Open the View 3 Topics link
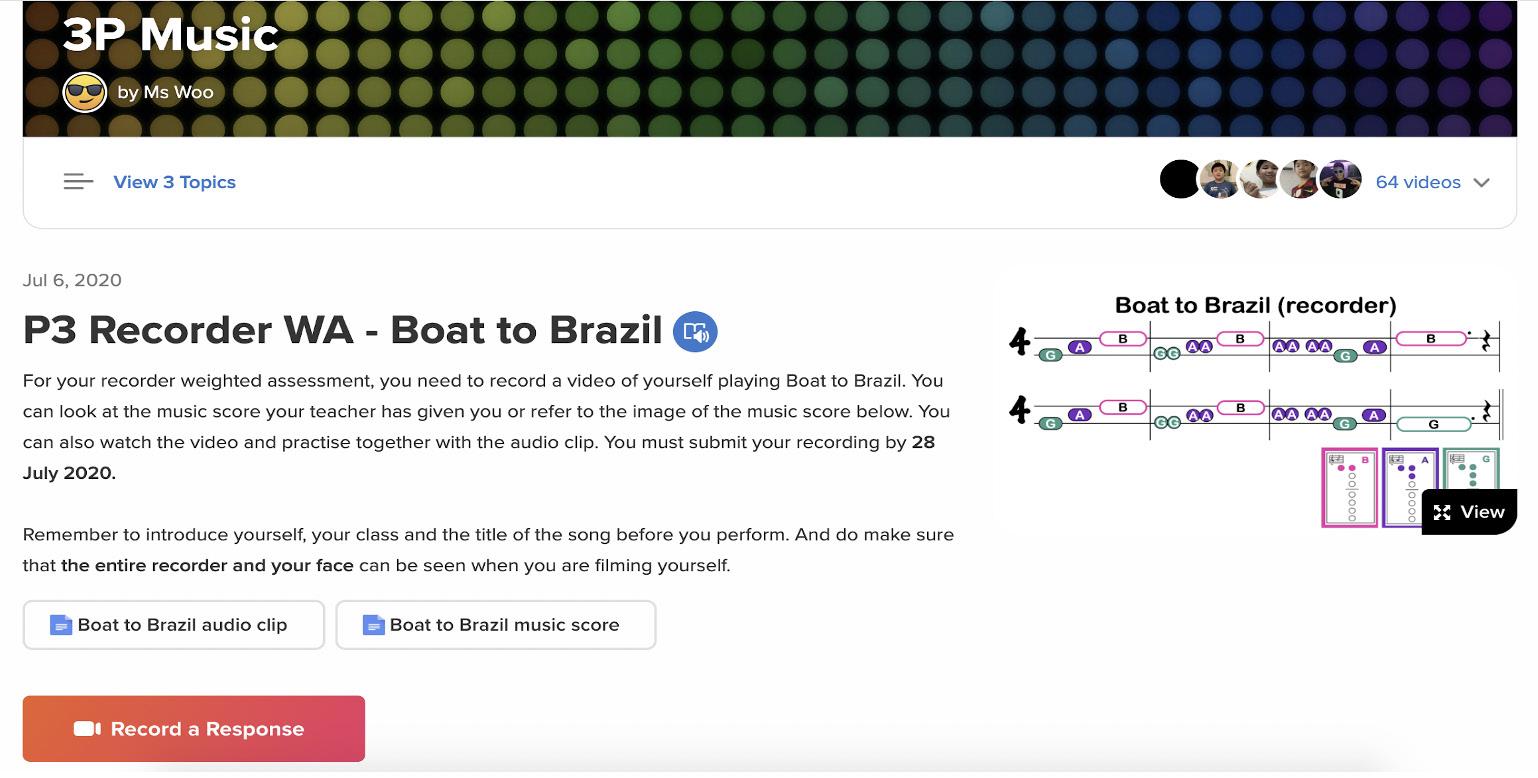Viewport: 1538px width, 778px height. tap(174, 182)
